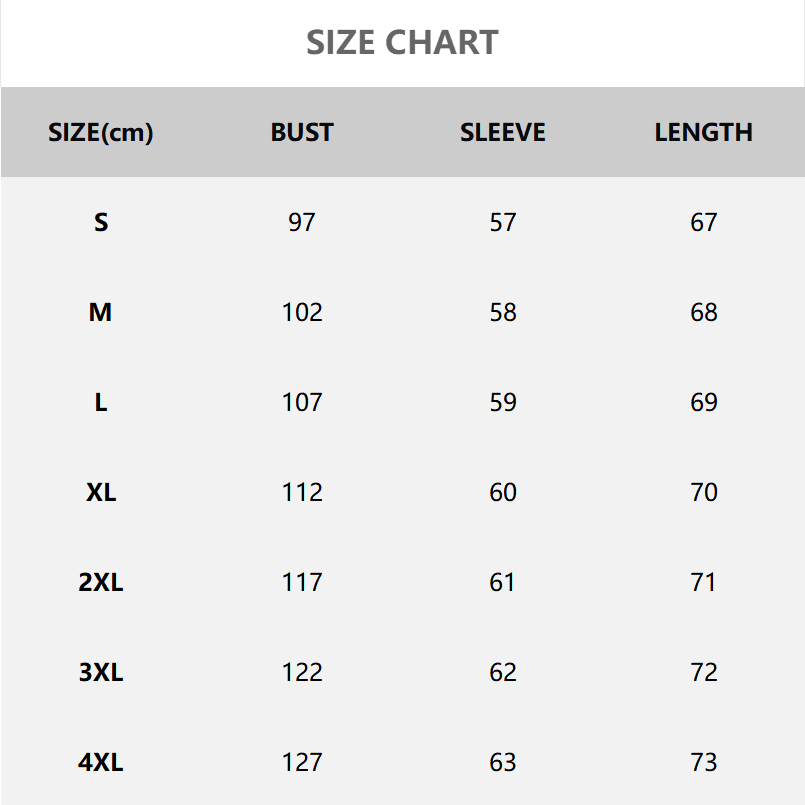Select the 3XL size row label
This screenshot has height=805, width=805.
(101, 672)
